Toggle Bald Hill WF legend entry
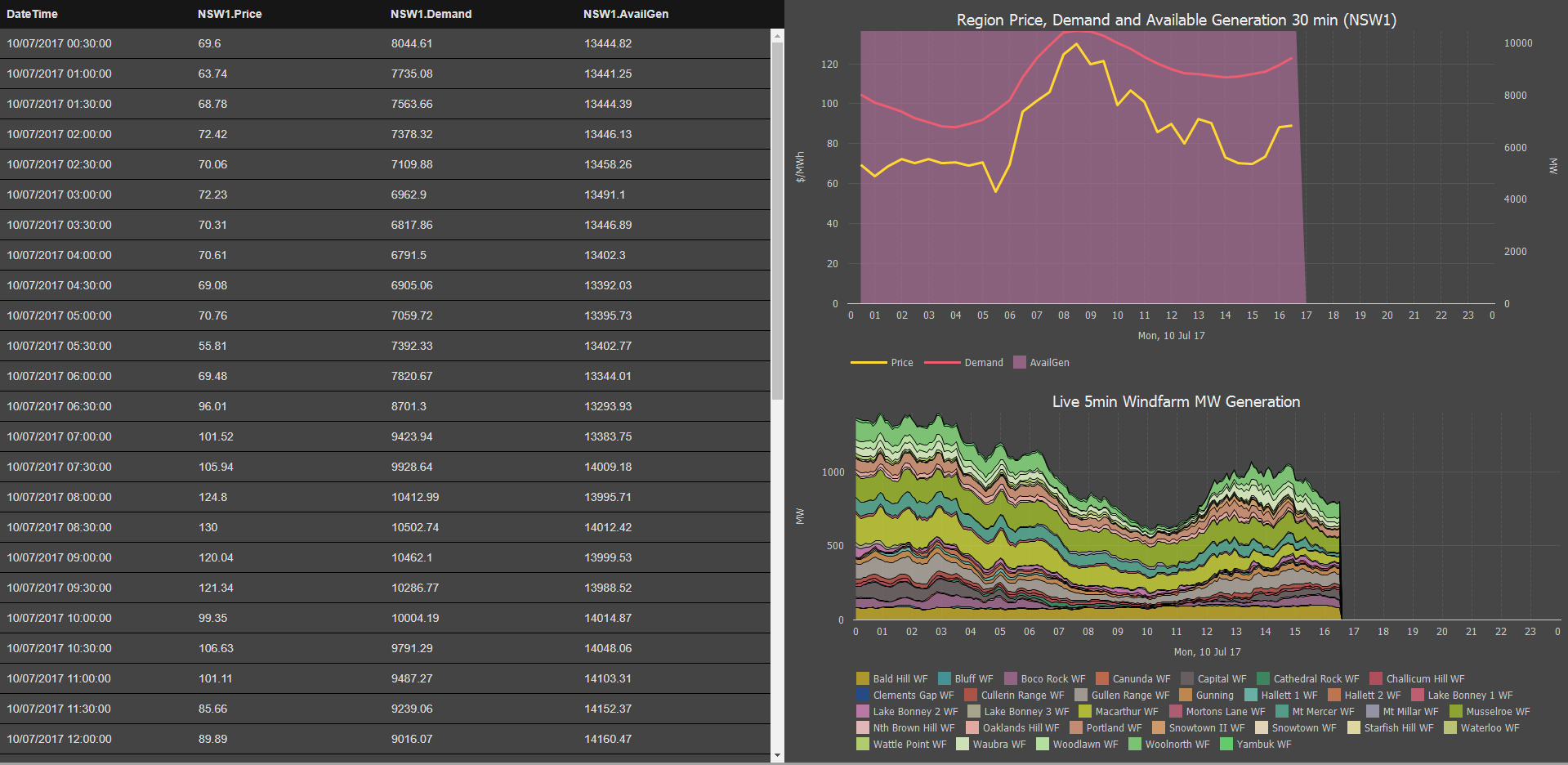 click(x=891, y=679)
